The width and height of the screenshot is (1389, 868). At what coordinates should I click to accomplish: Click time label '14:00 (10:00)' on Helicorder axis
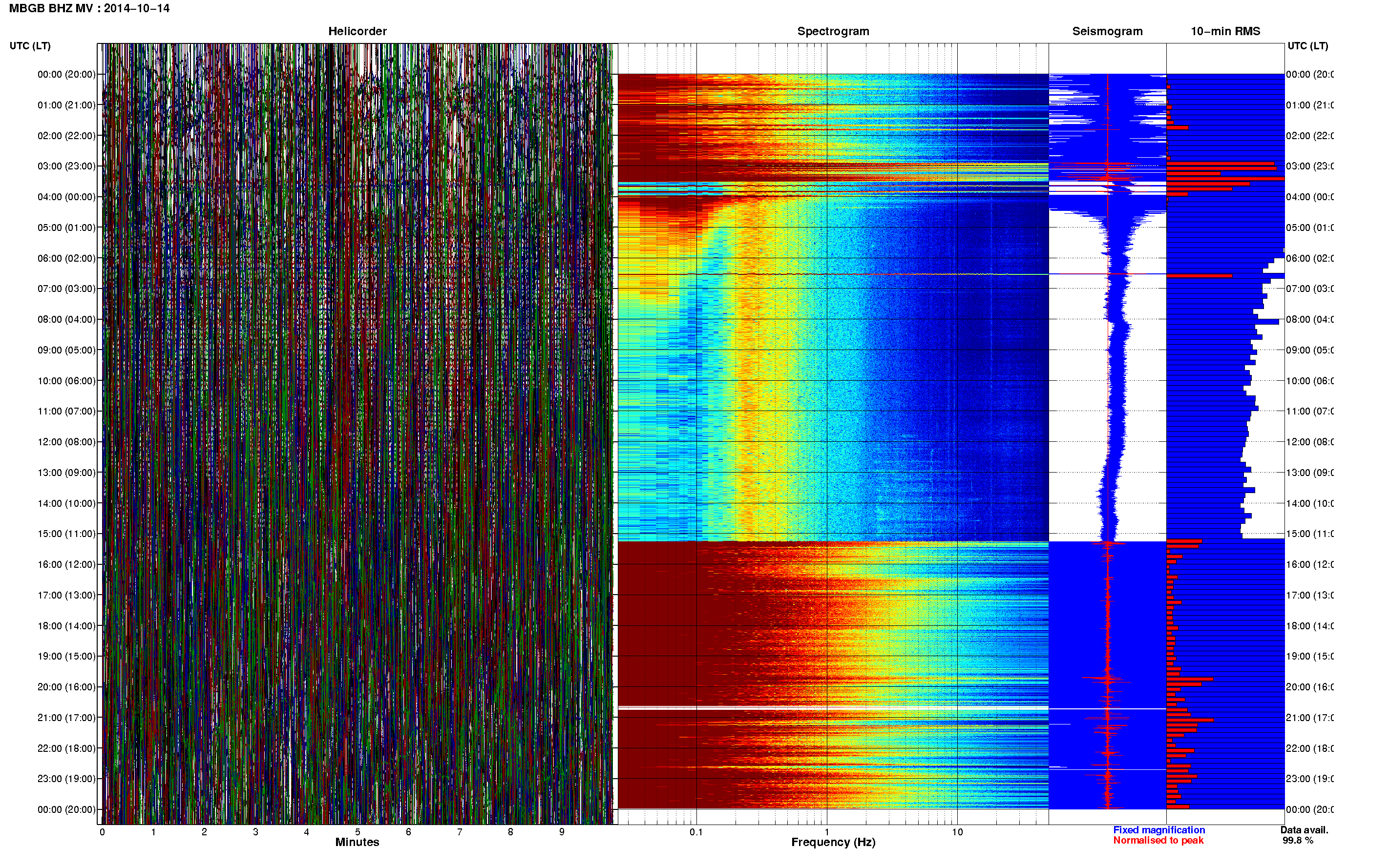[x=66, y=503]
